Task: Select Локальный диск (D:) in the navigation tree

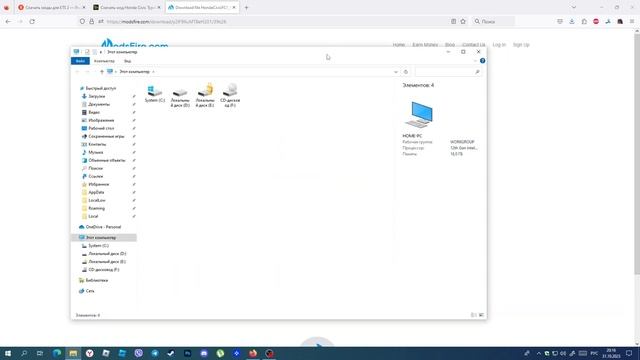Action: point(107,254)
